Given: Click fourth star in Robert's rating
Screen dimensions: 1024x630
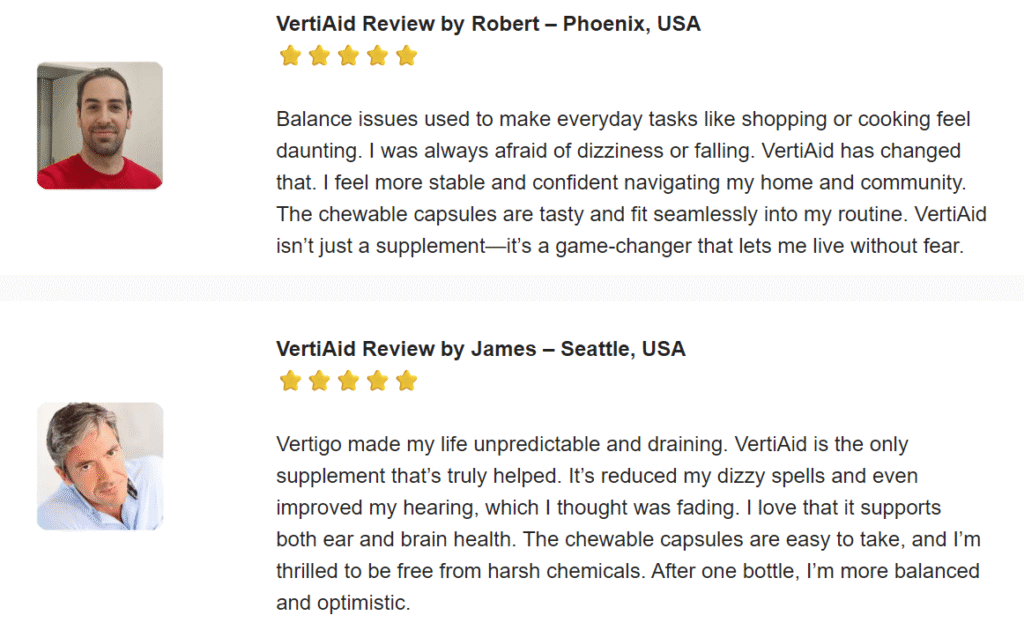Looking at the screenshot, I should [377, 55].
